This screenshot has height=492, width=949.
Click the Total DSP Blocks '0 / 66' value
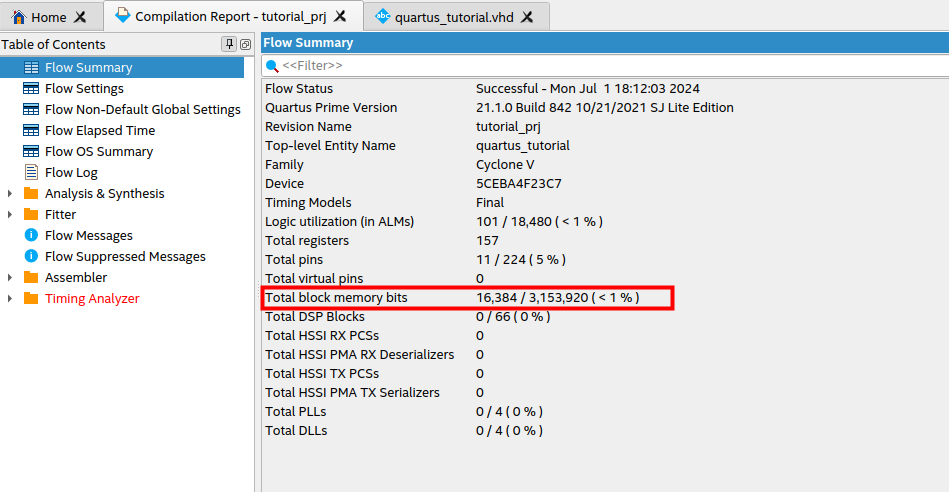coord(513,317)
